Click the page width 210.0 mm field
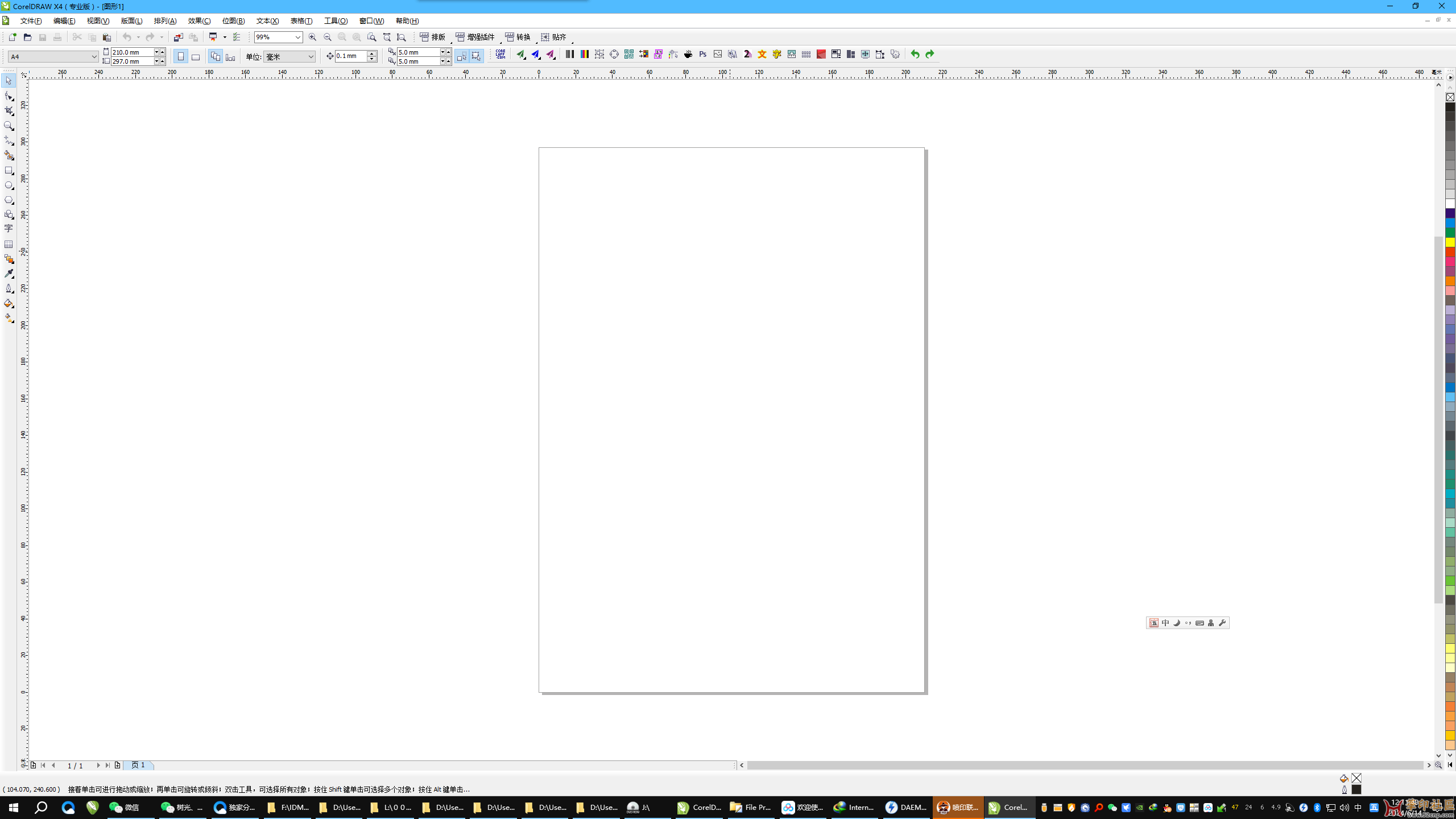 pos(132,52)
